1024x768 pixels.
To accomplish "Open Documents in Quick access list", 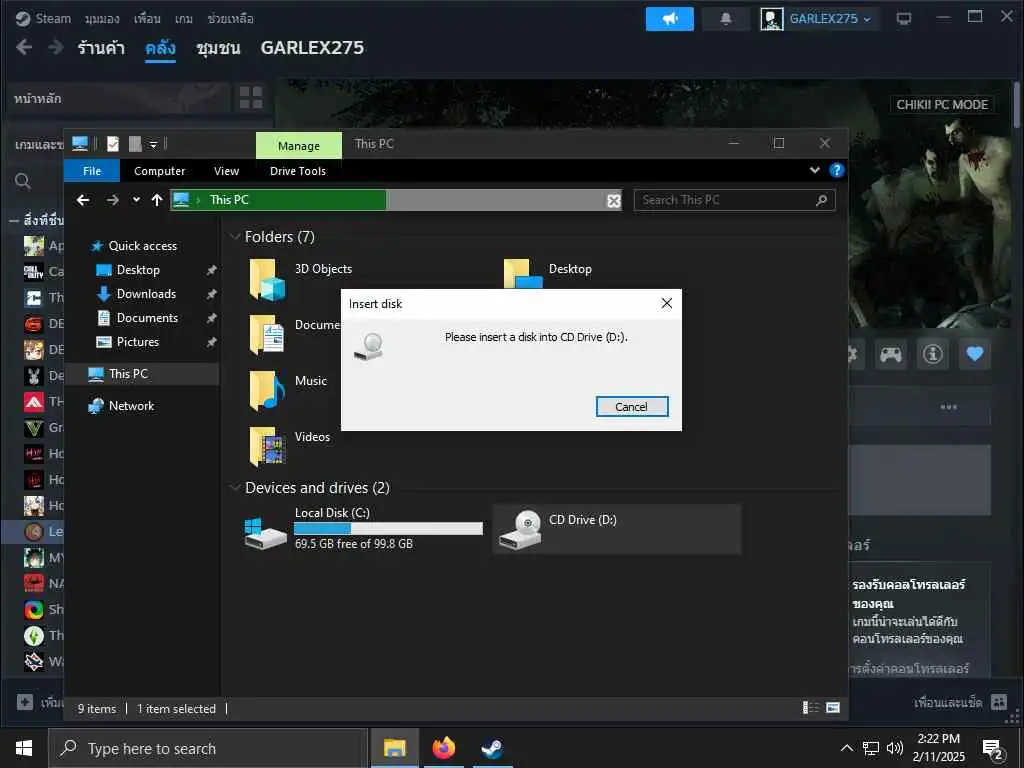I will pyautogui.click(x=147, y=317).
